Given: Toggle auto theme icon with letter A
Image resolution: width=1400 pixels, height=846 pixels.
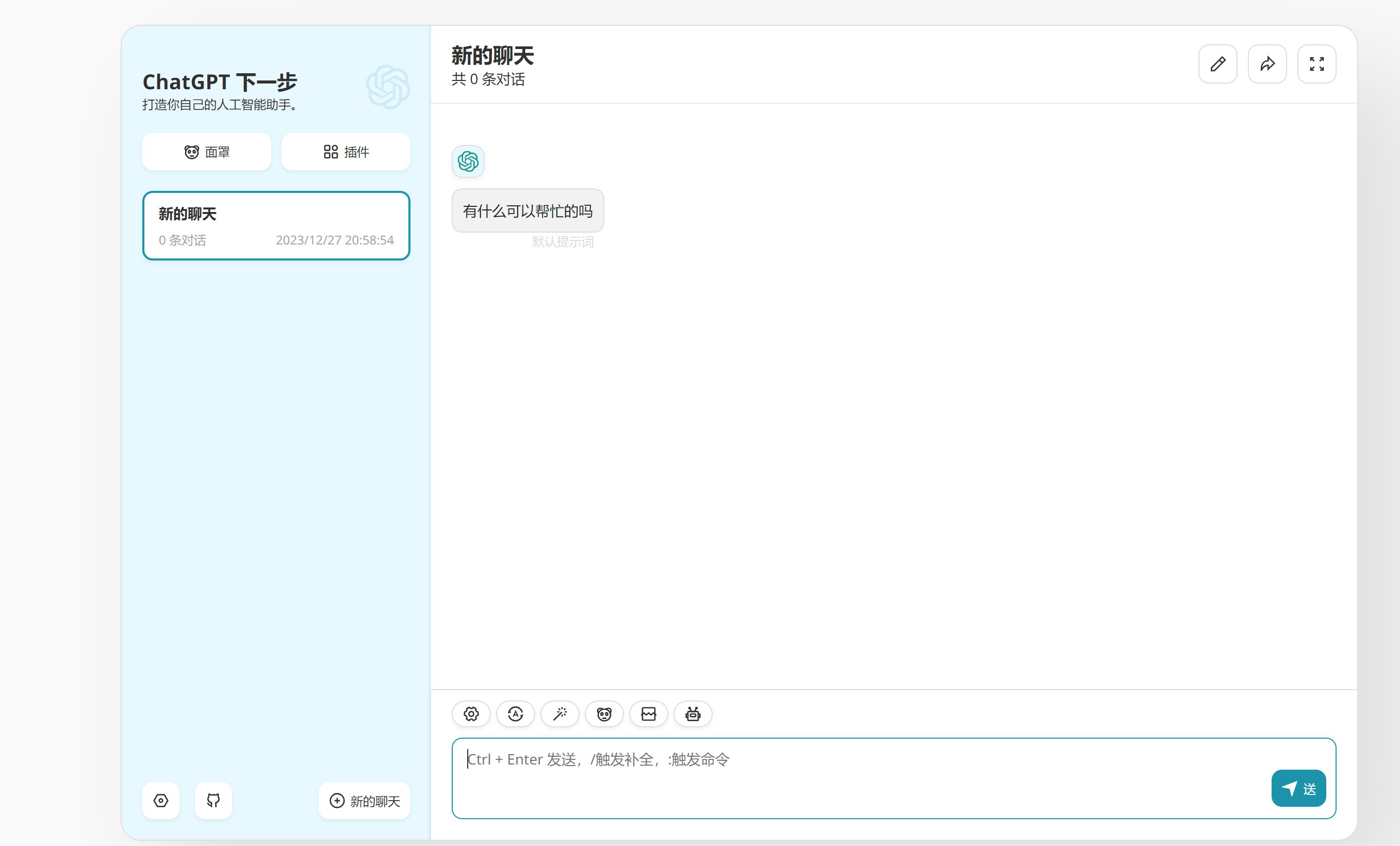Looking at the screenshot, I should (x=515, y=713).
